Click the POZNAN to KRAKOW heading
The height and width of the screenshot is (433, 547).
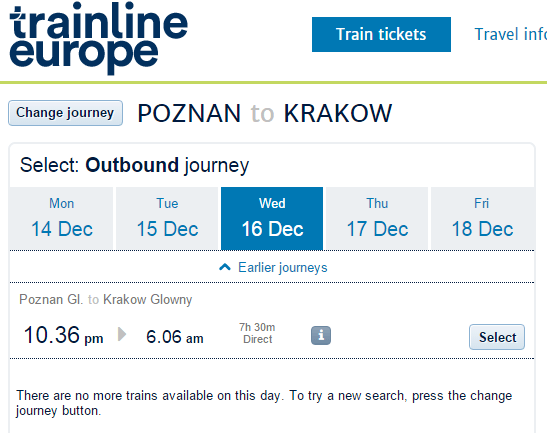265,113
